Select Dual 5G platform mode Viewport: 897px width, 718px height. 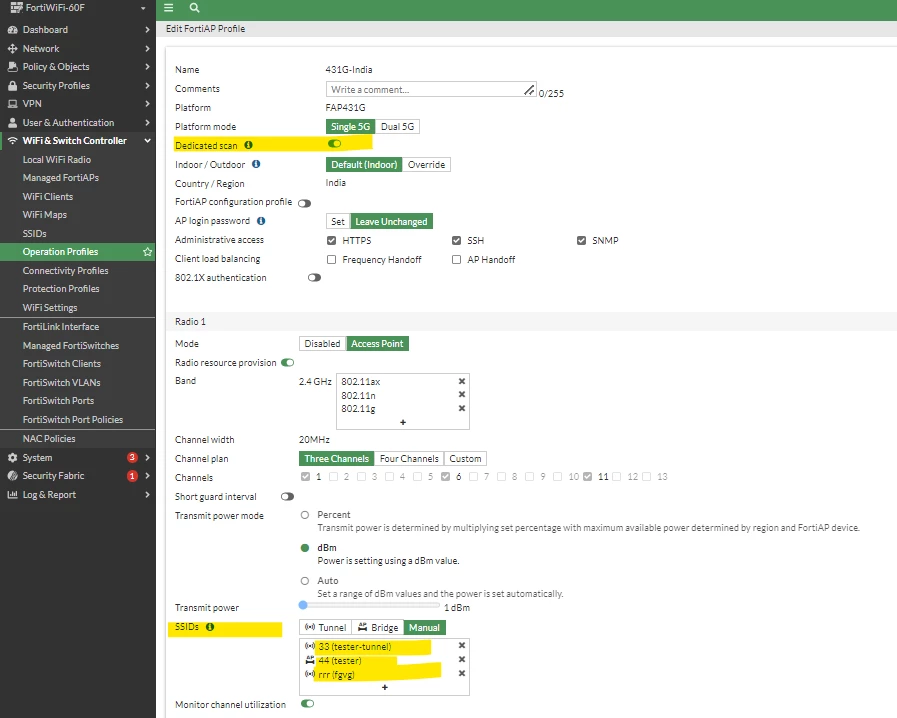click(x=398, y=126)
